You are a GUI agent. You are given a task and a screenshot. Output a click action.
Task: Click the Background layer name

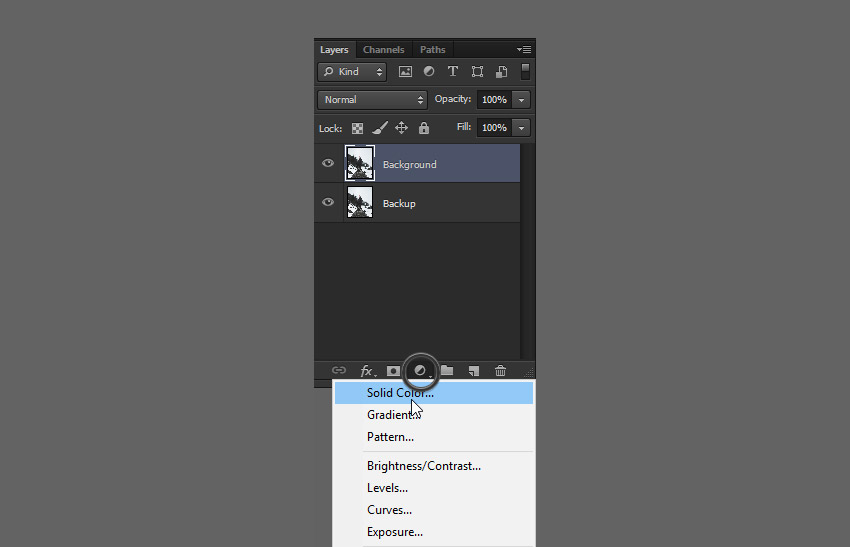(410, 164)
